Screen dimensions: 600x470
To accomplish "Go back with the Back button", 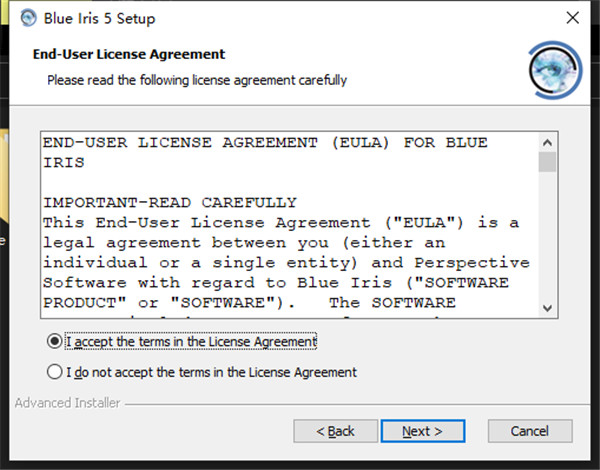I will pos(335,431).
